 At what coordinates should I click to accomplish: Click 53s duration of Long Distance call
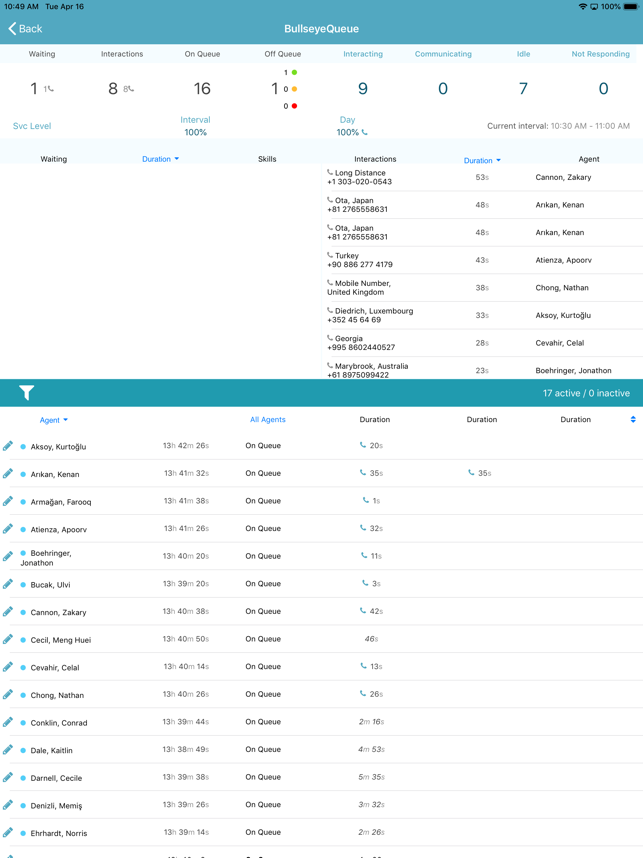tap(482, 177)
